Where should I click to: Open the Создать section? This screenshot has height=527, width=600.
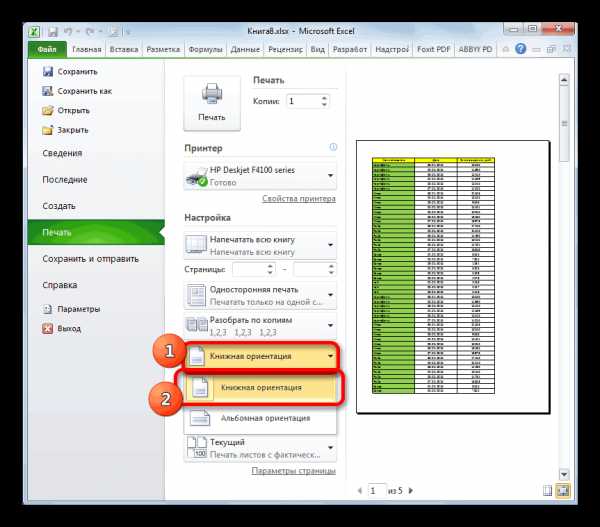(59, 206)
